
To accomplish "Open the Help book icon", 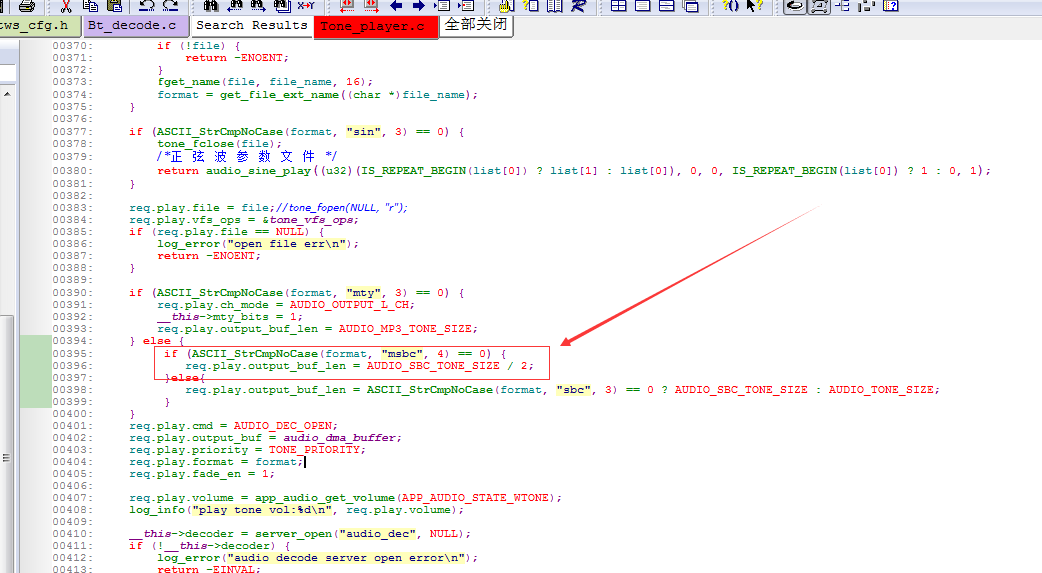I will point(890,6).
